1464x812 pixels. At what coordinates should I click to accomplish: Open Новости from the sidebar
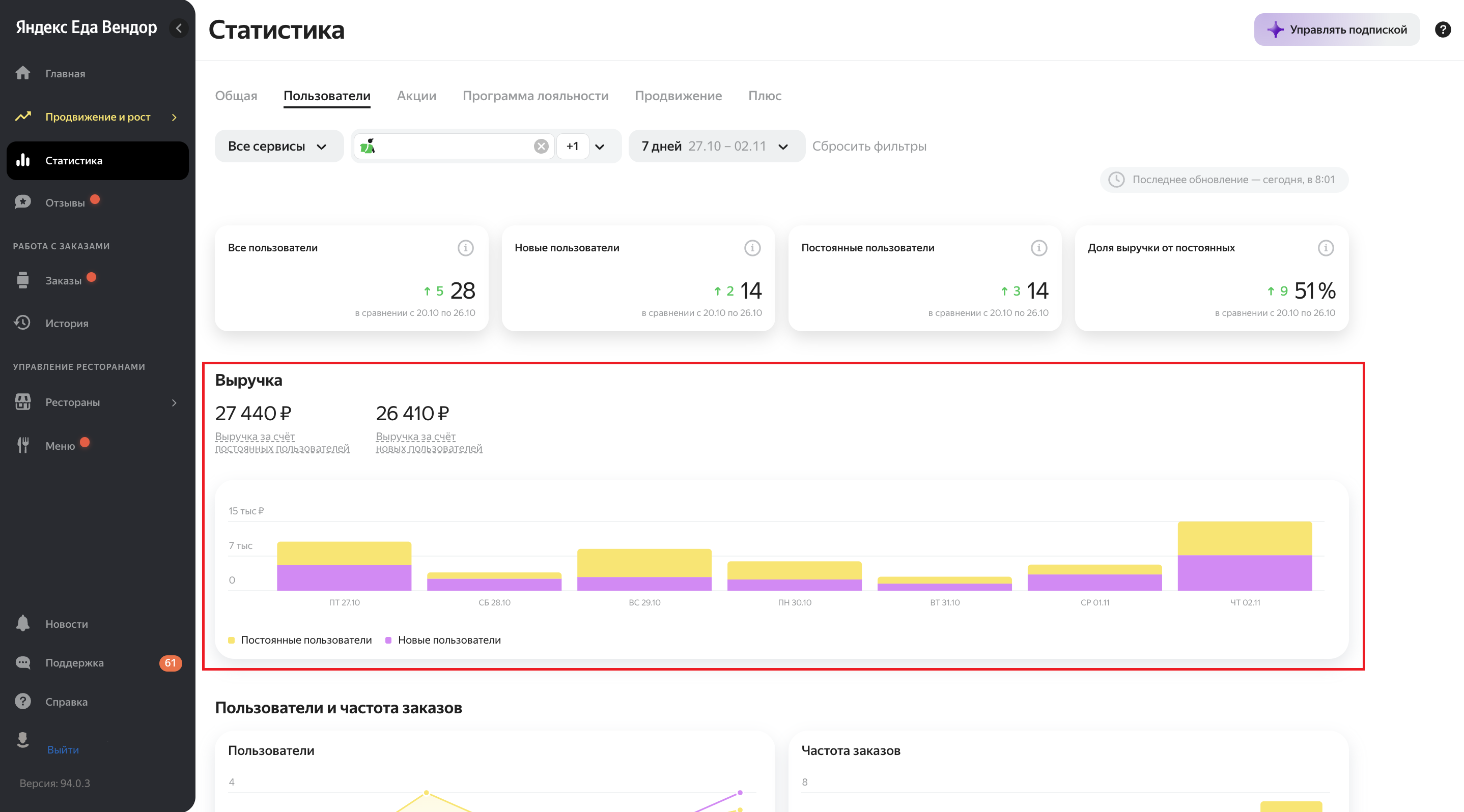coord(67,624)
